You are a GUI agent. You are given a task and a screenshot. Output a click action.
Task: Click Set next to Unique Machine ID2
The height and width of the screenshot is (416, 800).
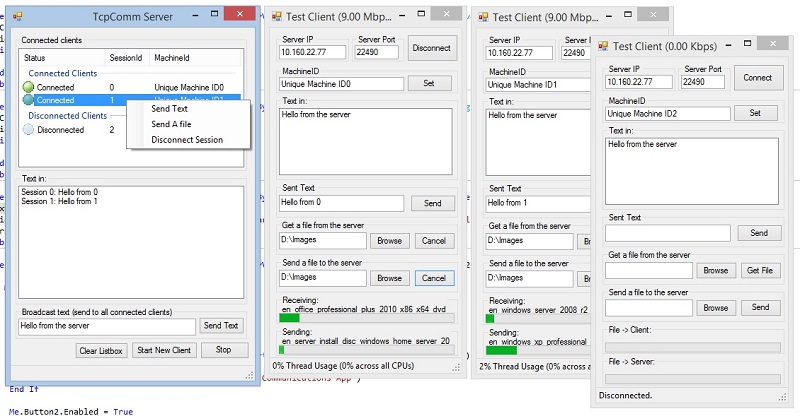(x=756, y=113)
